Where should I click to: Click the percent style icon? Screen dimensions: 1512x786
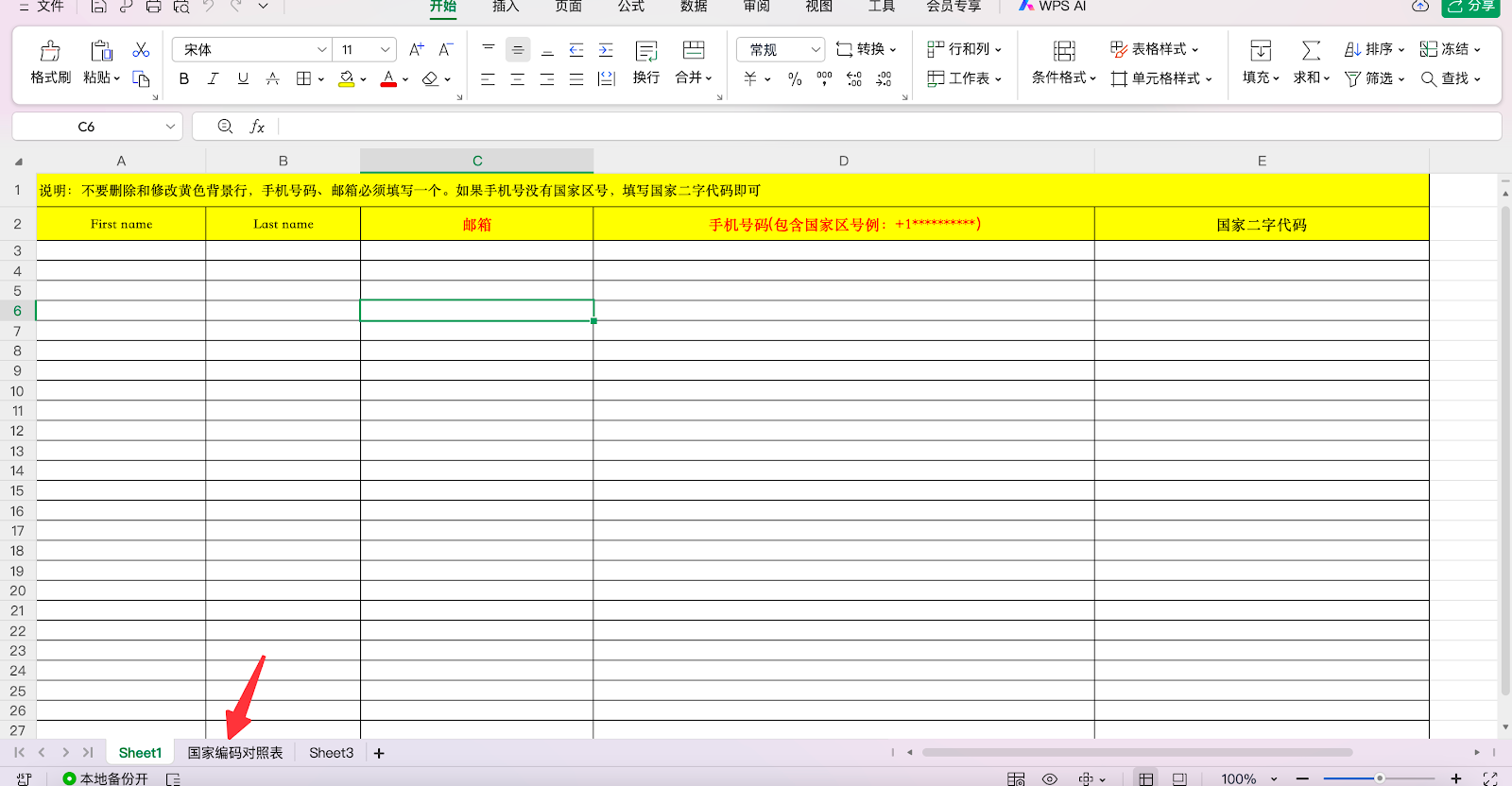tap(795, 79)
